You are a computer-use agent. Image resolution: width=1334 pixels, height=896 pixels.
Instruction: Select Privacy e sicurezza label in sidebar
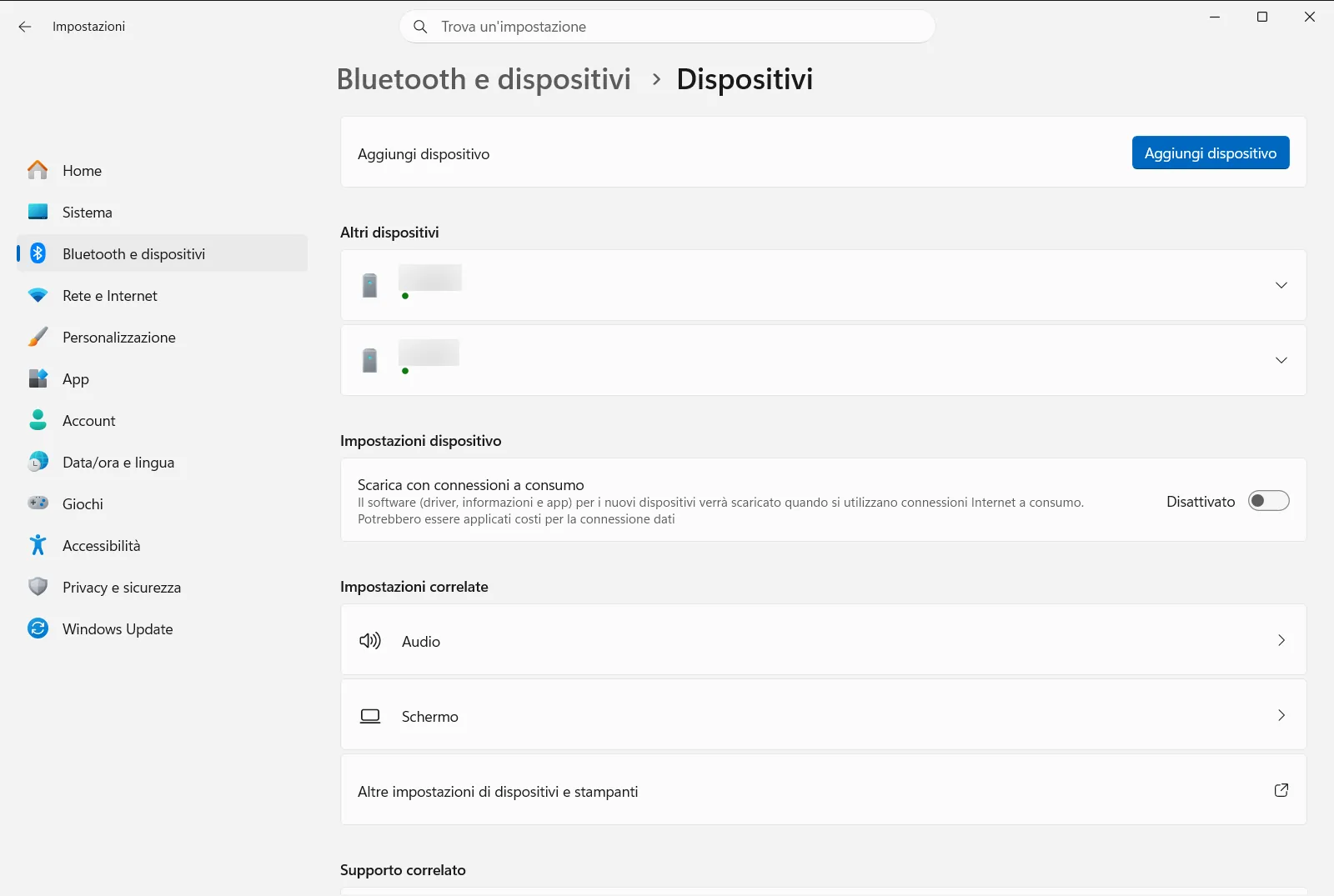click(x=122, y=588)
